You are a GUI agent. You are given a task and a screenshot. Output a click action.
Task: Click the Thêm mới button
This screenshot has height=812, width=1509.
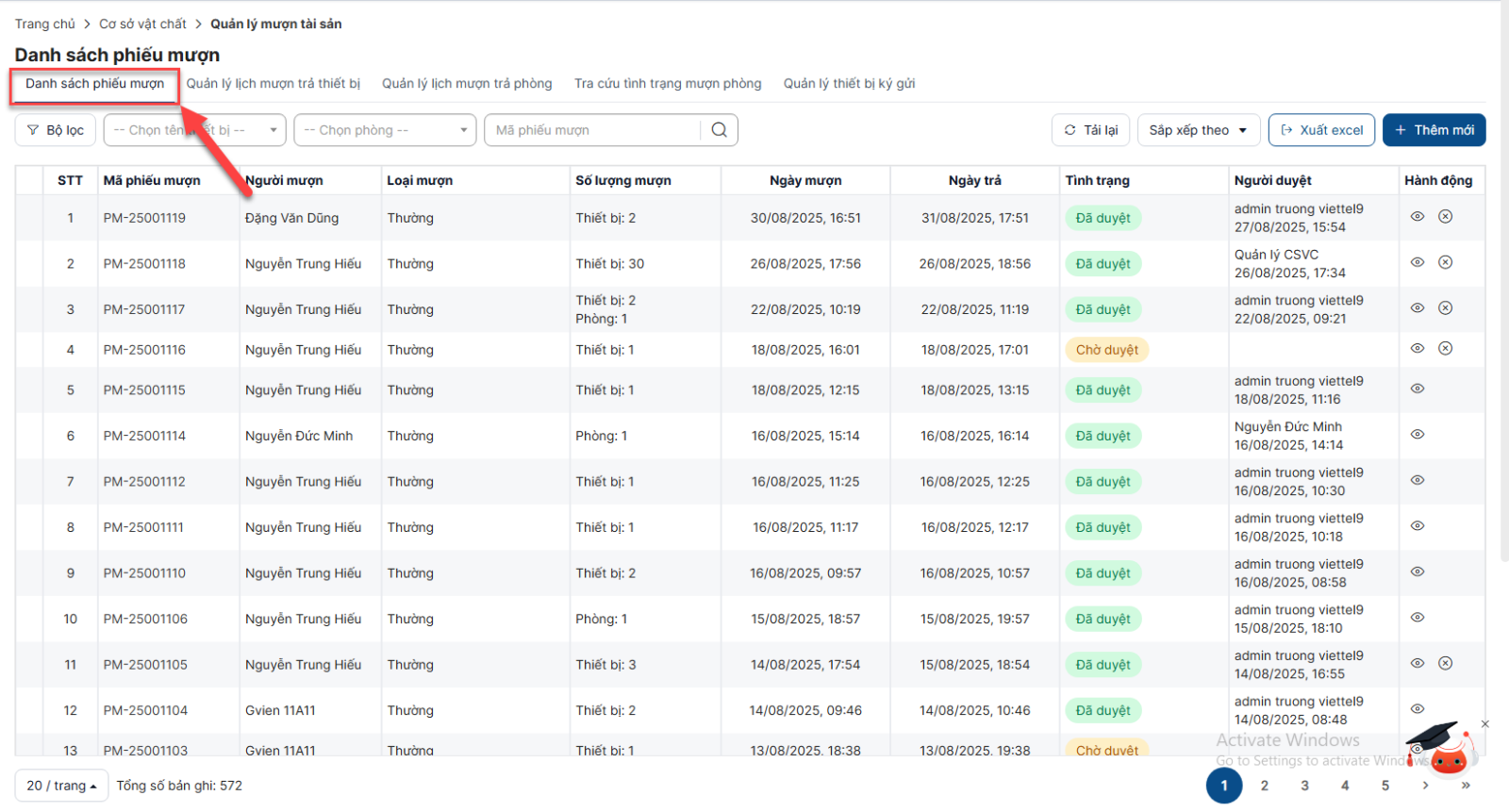coord(1434,130)
